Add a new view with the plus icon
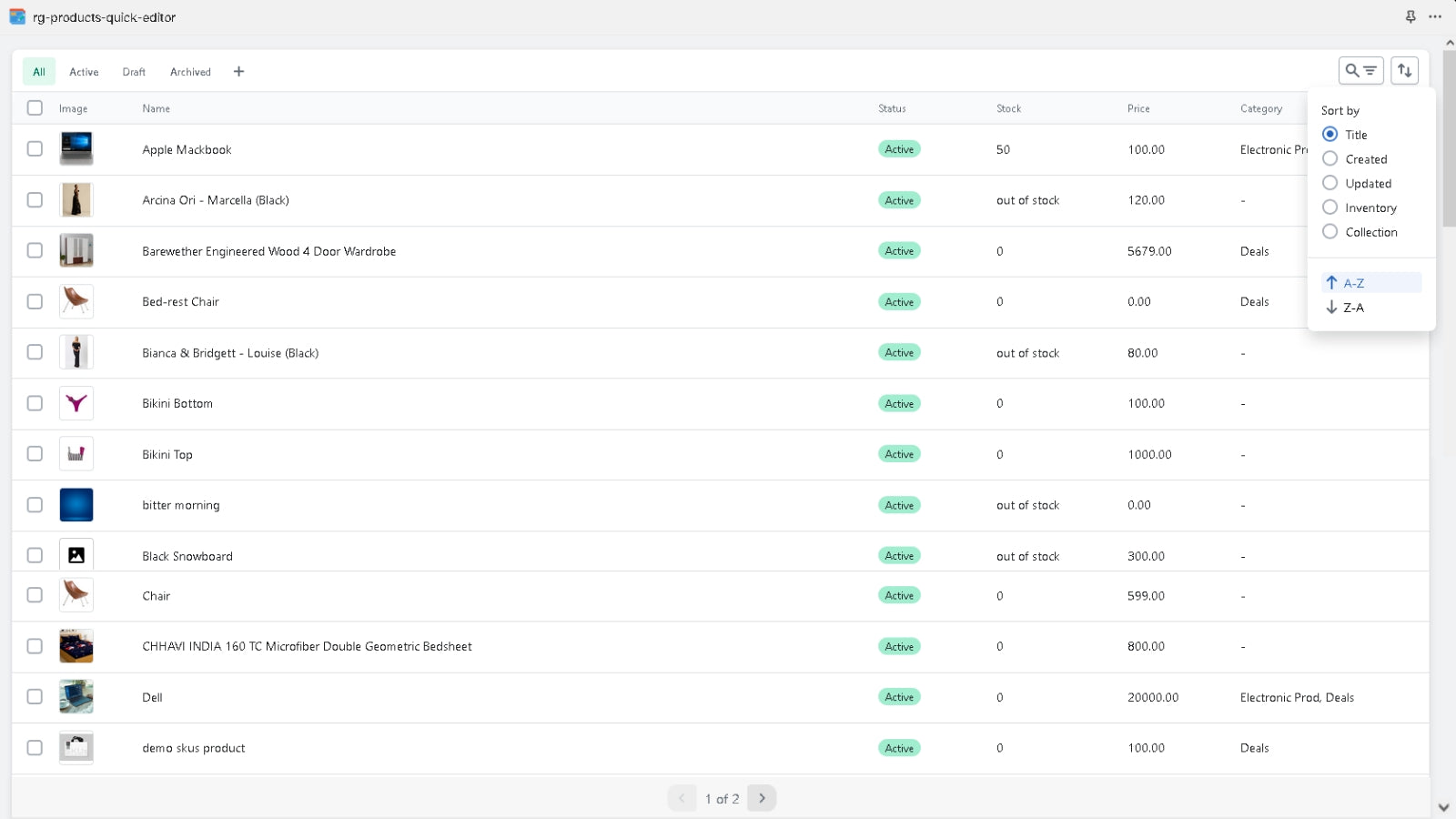Image resolution: width=1456 pixels, height=819 pixels. click(x=238, y=72)
